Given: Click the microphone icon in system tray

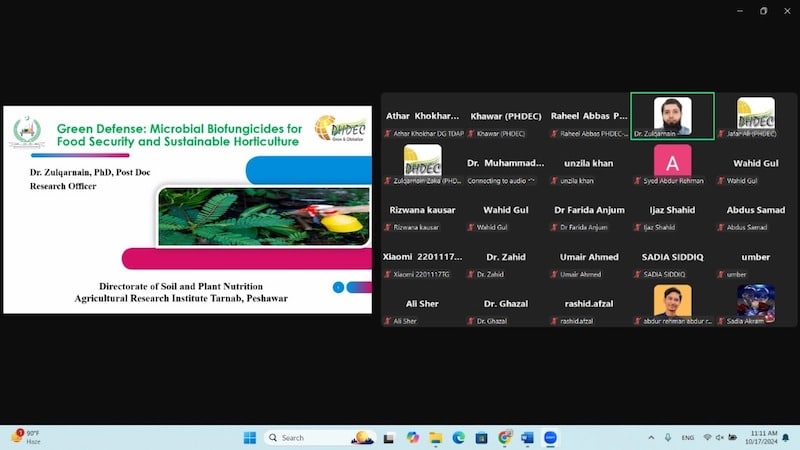Looking at the screenshot, I should (668, 438).
